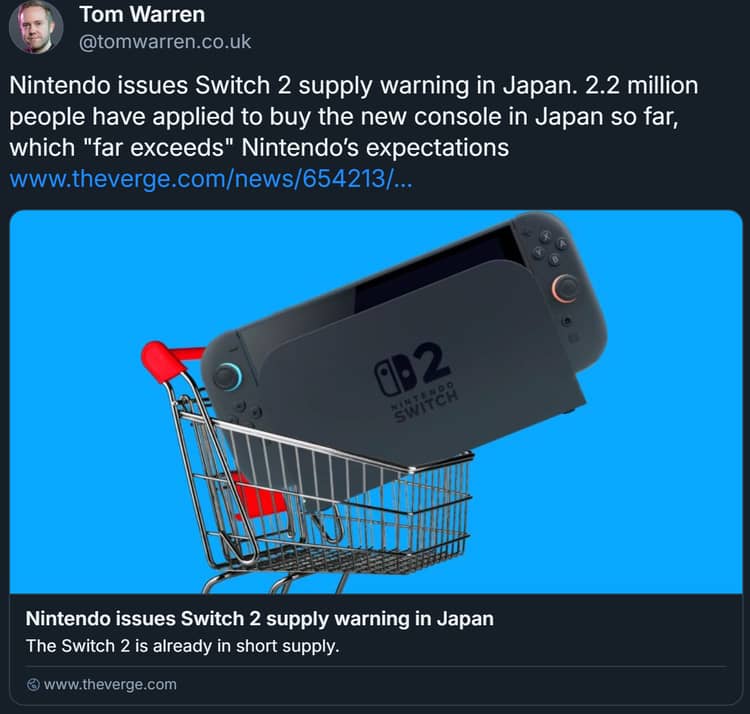
Task: Open the card title about Switch 2 supply
Action: (260, 619)
